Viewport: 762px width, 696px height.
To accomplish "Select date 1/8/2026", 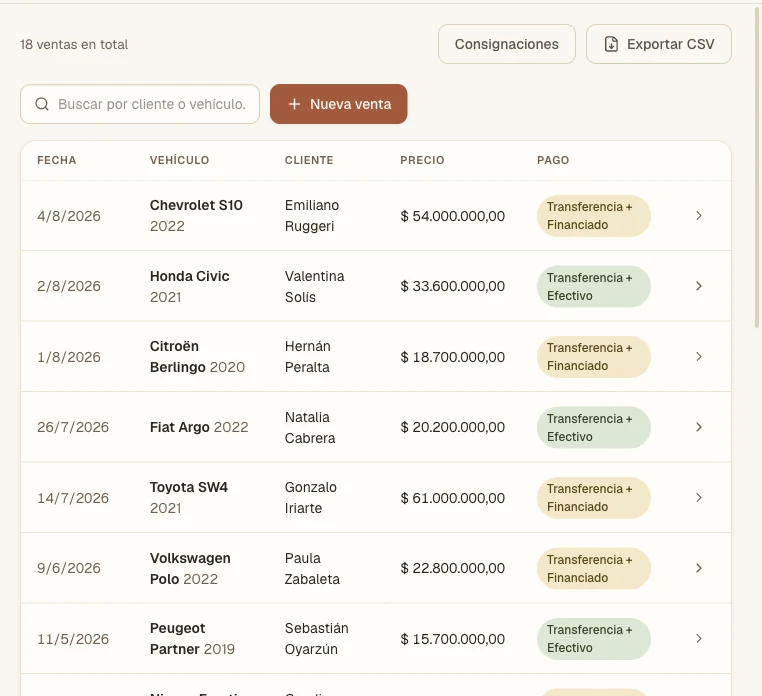I will click(x=69, y=357).
